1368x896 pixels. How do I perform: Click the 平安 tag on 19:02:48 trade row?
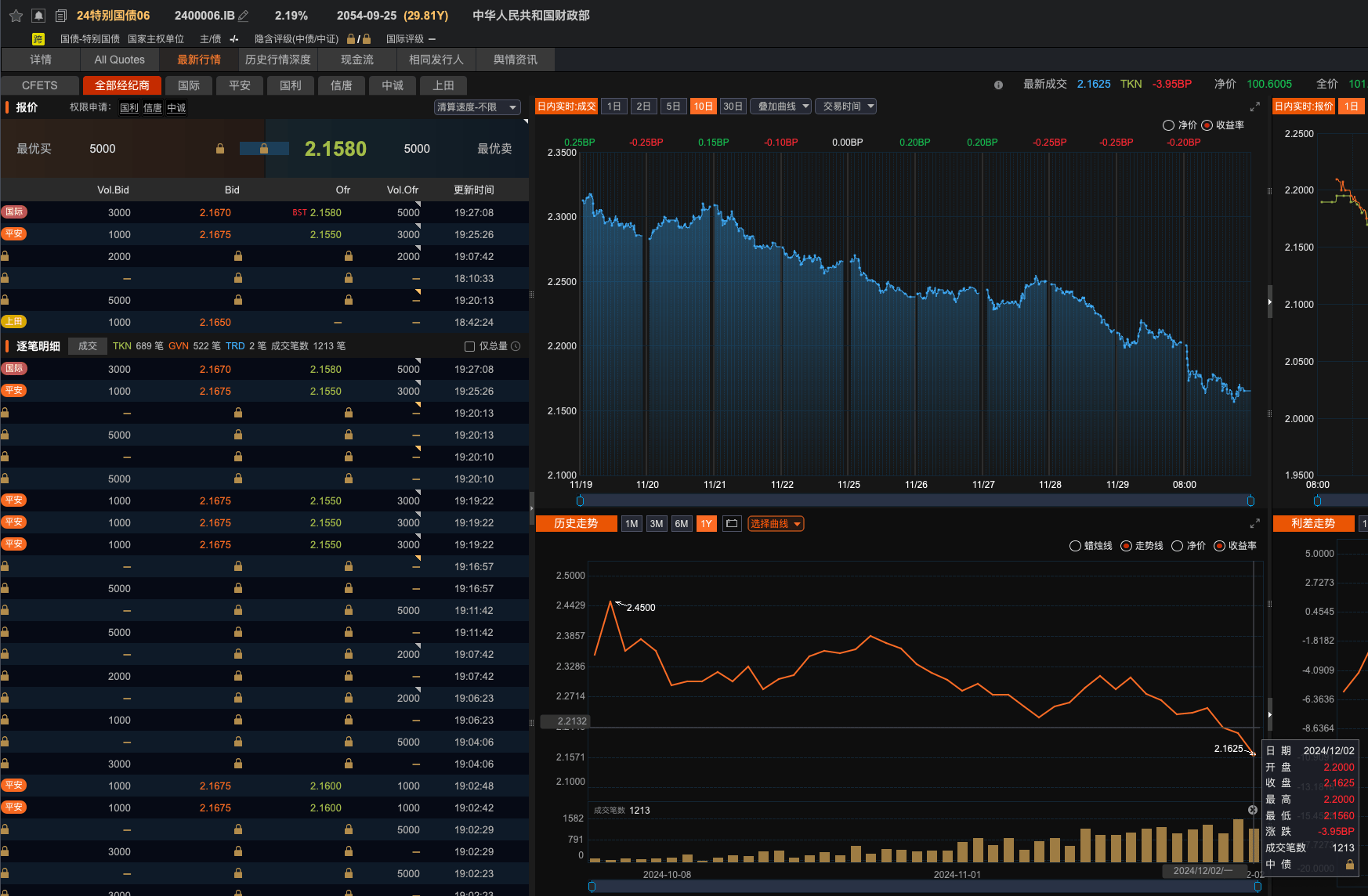coord(14,786)
